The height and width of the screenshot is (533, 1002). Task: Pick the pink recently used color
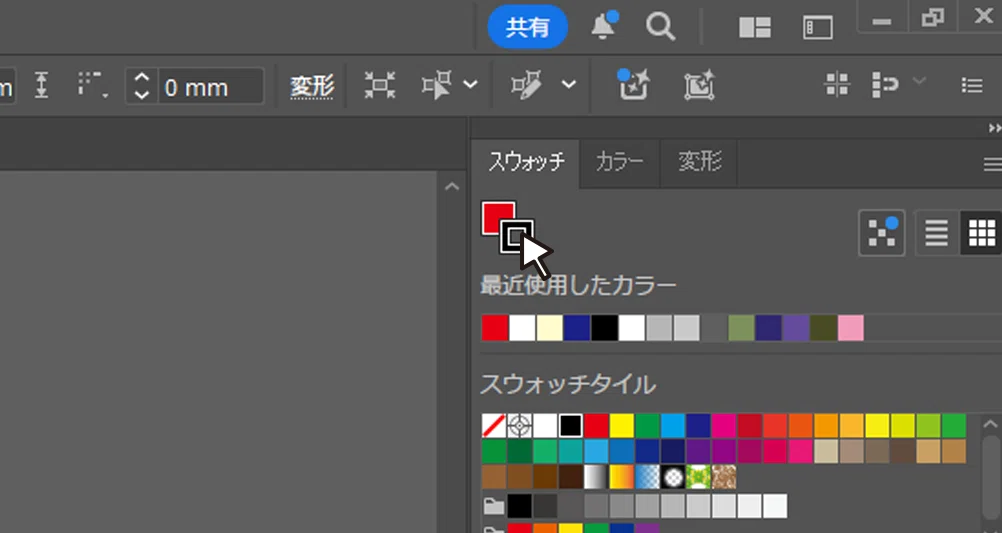851,328
